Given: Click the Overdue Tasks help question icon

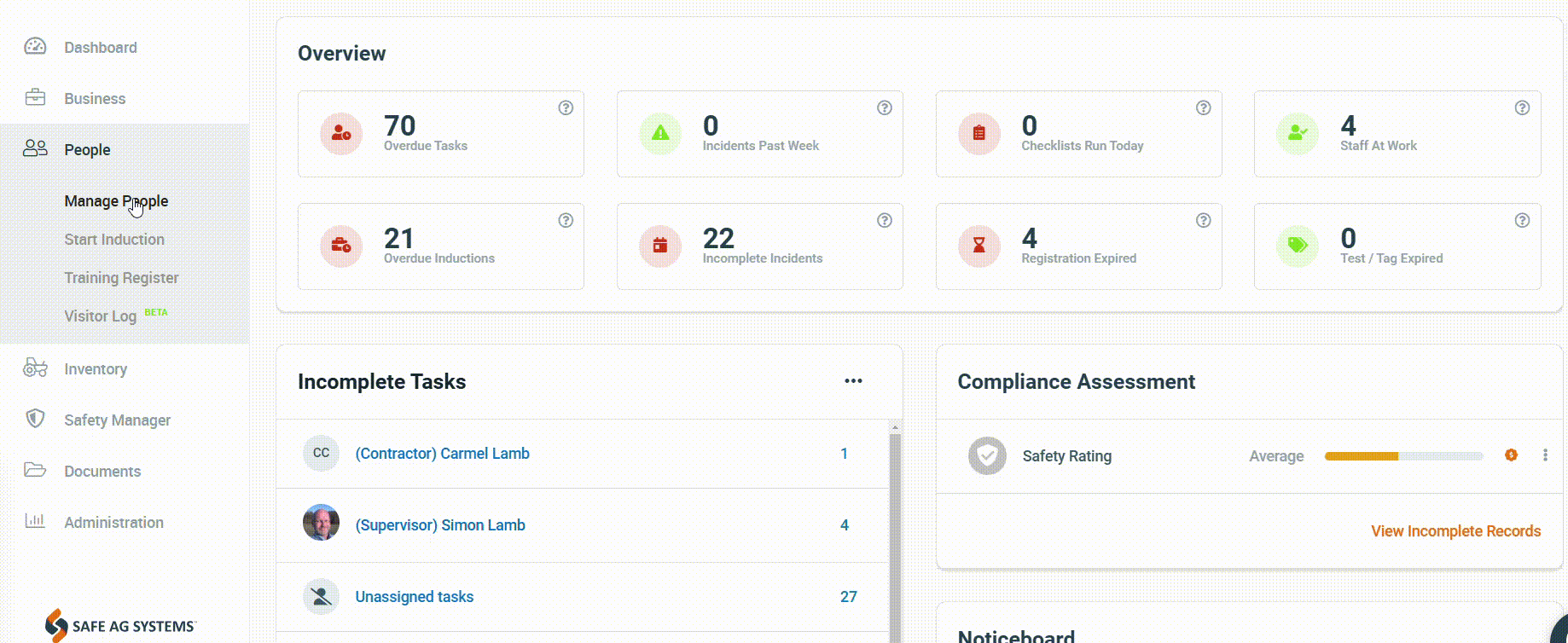Looking at the screenshot, I should [x=566, y=108].
